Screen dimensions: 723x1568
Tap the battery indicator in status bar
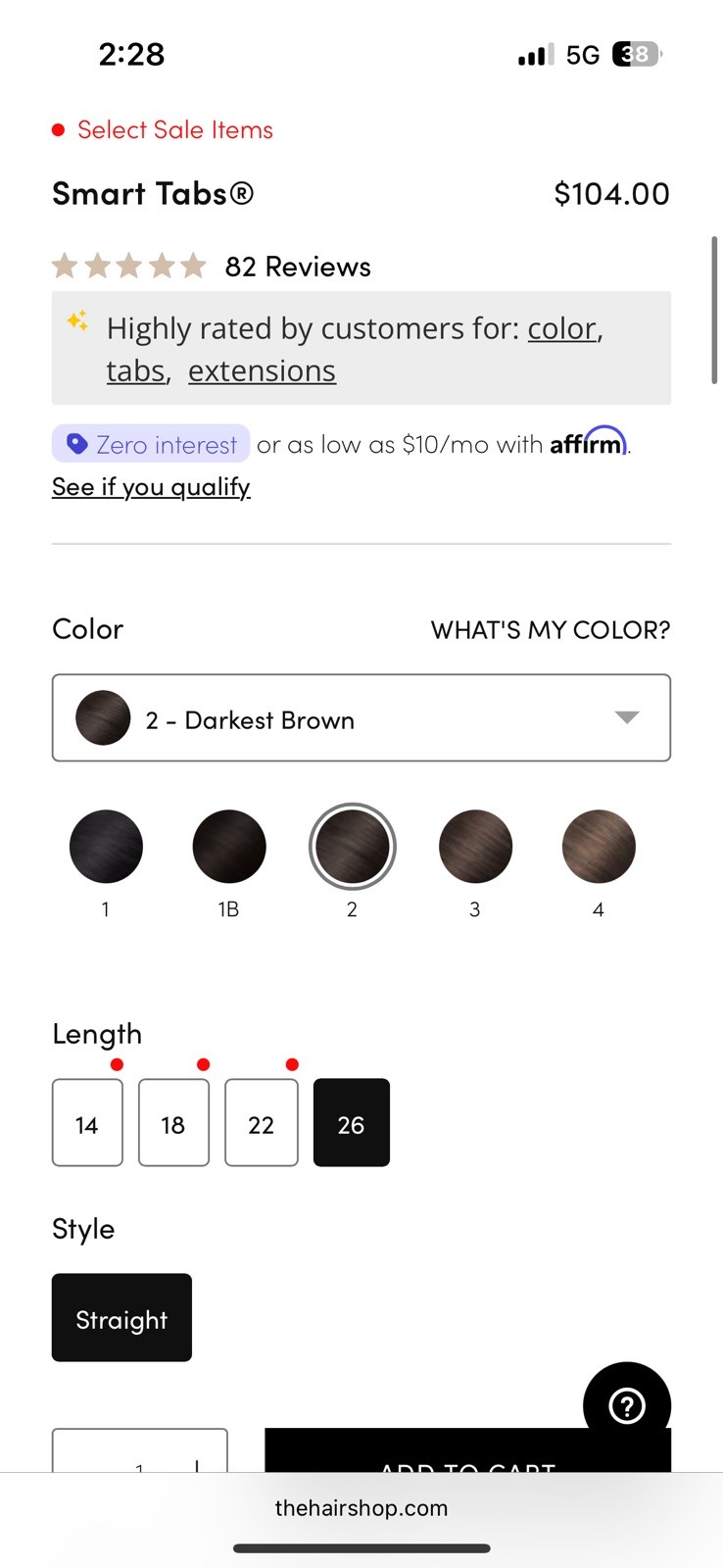pos(636,54)
